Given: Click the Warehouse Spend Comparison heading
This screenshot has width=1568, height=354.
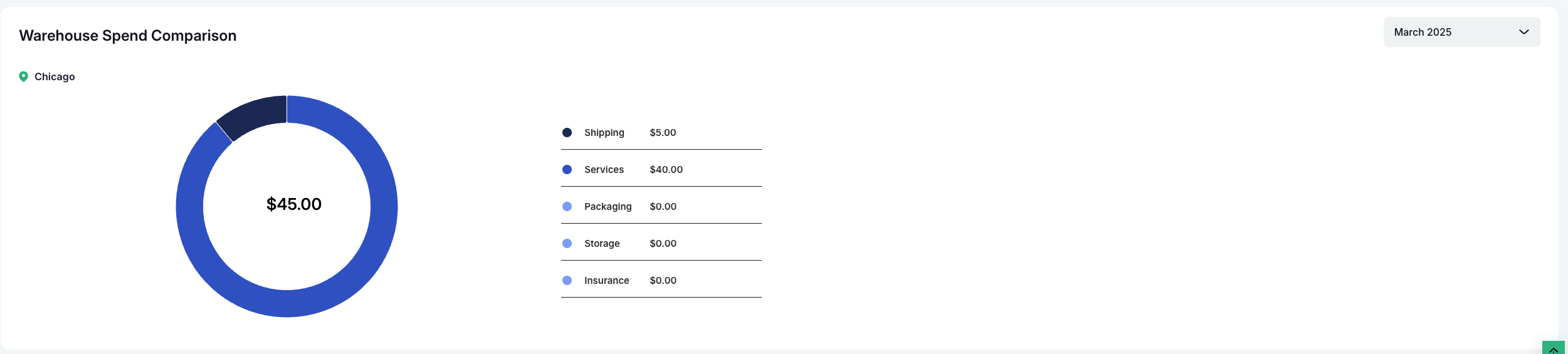Looking at the screenshot, I should coord(128,36).
